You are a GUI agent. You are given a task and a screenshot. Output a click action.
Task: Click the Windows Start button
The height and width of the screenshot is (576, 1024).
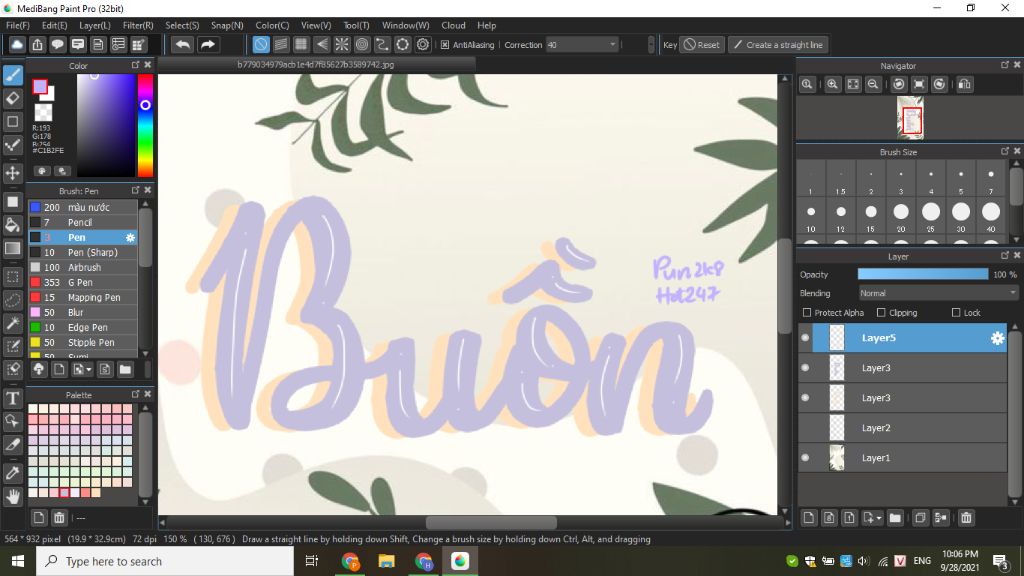(18, 561)
